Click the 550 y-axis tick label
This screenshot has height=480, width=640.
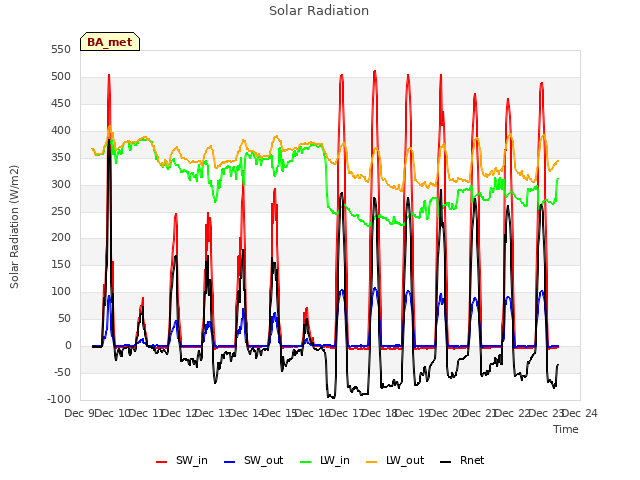[x=61, y=49]
